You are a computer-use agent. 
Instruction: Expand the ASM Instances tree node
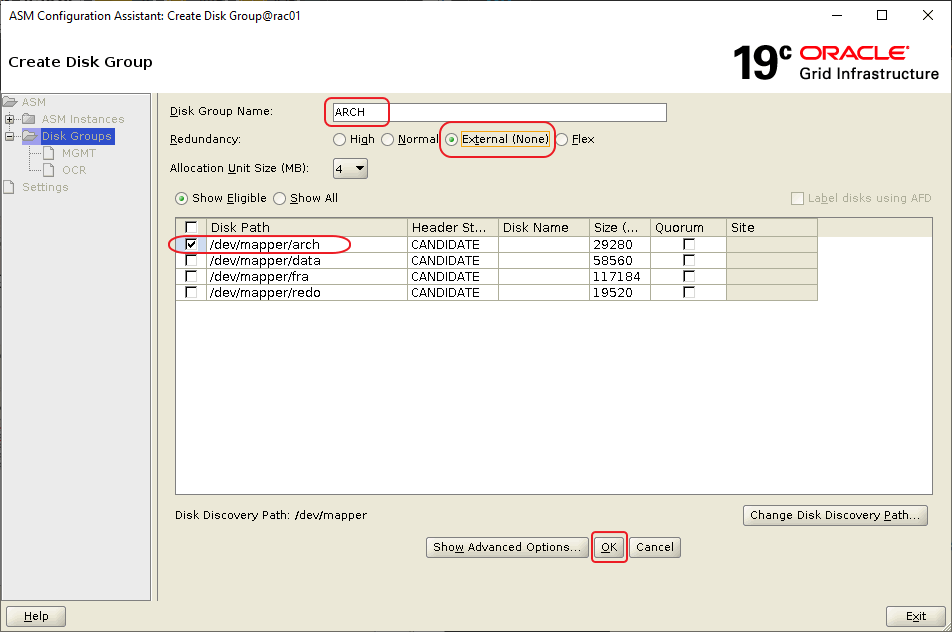coord(10,119)
